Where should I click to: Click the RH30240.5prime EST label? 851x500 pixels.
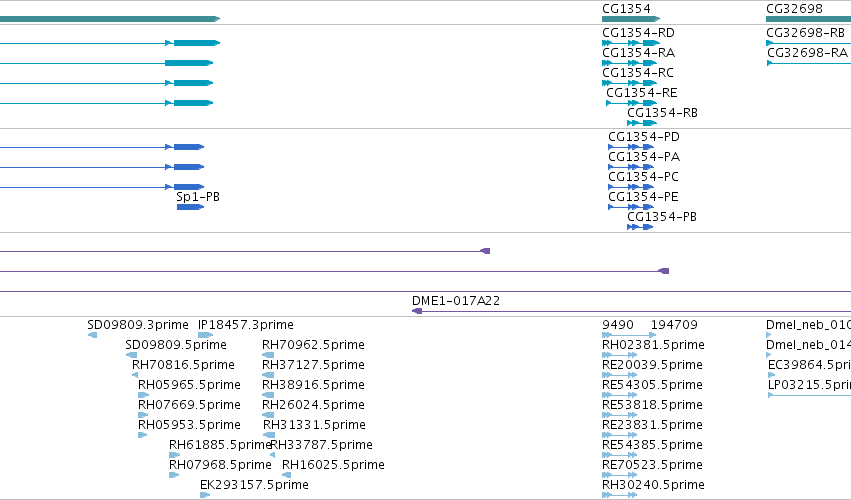(653, 485)
